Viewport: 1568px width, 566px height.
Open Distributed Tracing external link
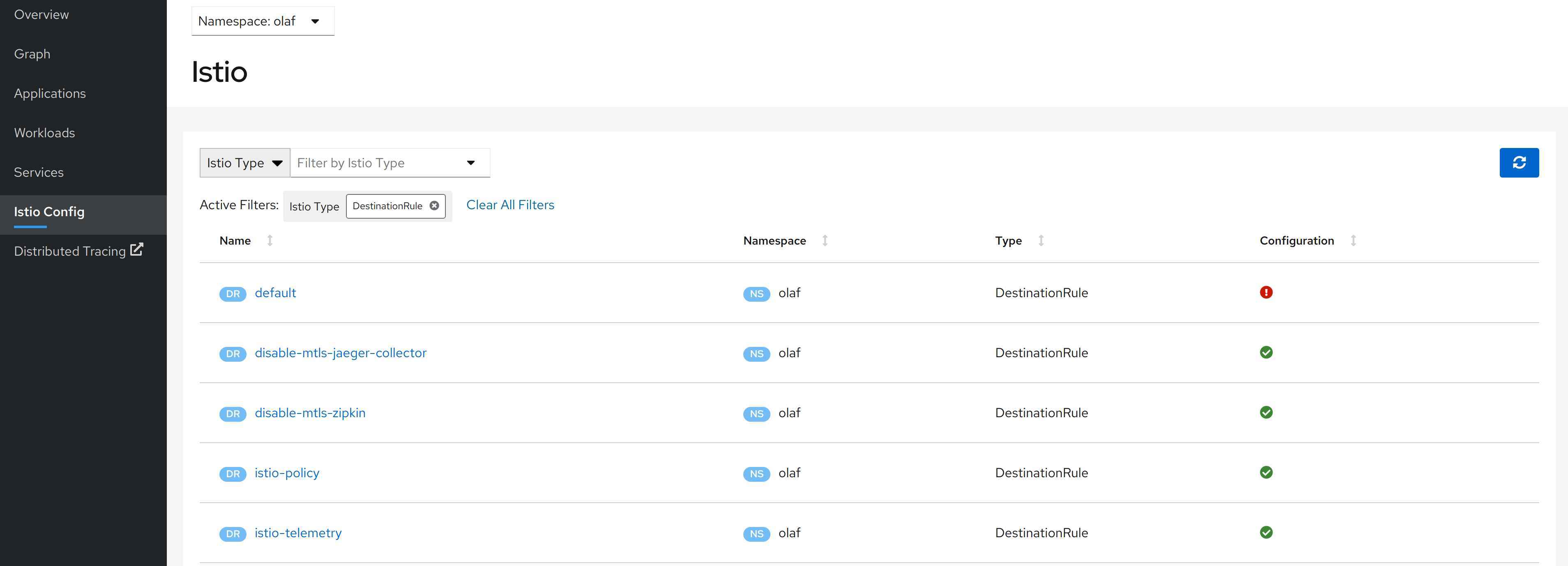78,251
